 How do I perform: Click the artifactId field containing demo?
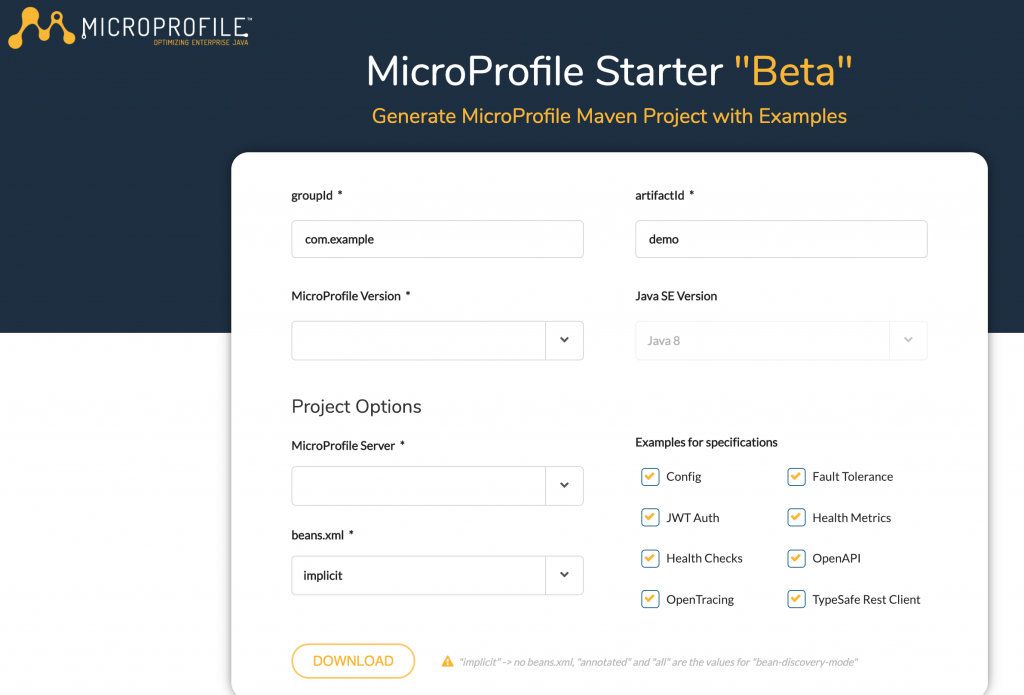[x=781, y=239]
